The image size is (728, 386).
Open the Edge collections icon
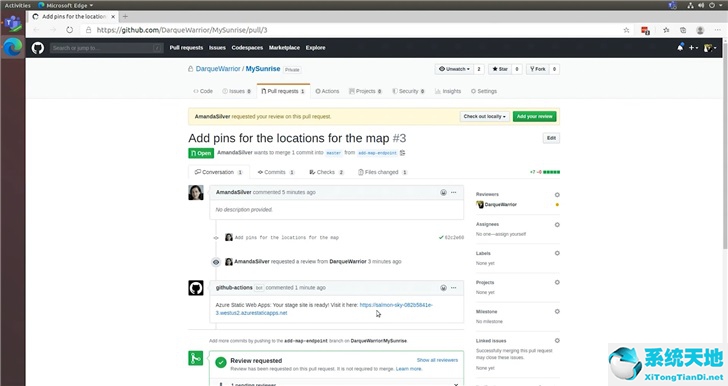pyautogui.click(x=683, y=30)
